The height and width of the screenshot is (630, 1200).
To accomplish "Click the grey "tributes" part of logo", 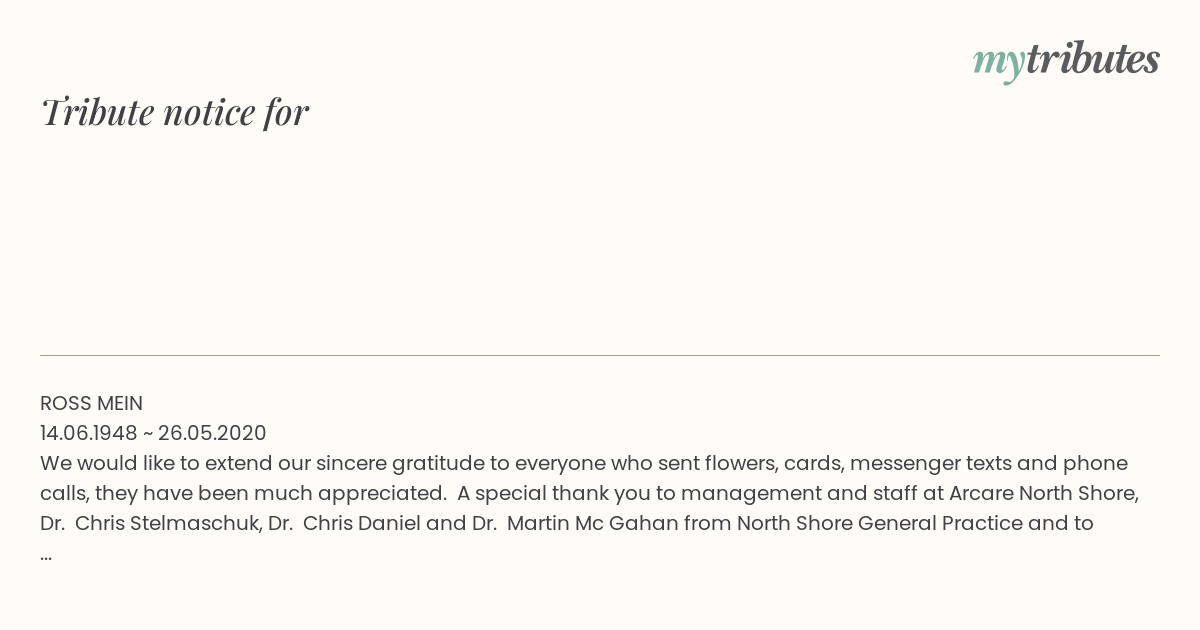I will tap(1092, 59).
